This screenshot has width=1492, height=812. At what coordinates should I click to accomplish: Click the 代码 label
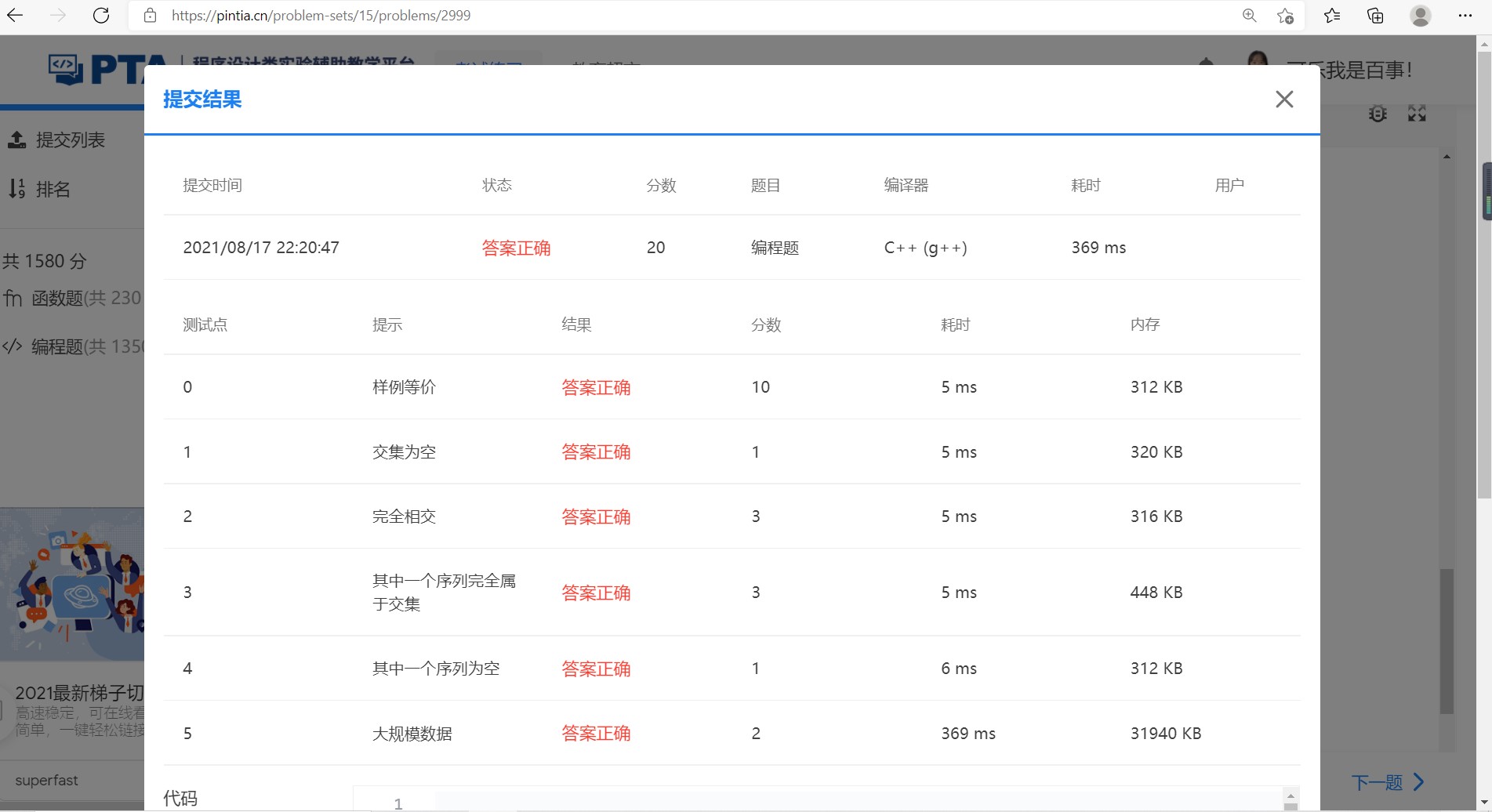coord(180,799)
